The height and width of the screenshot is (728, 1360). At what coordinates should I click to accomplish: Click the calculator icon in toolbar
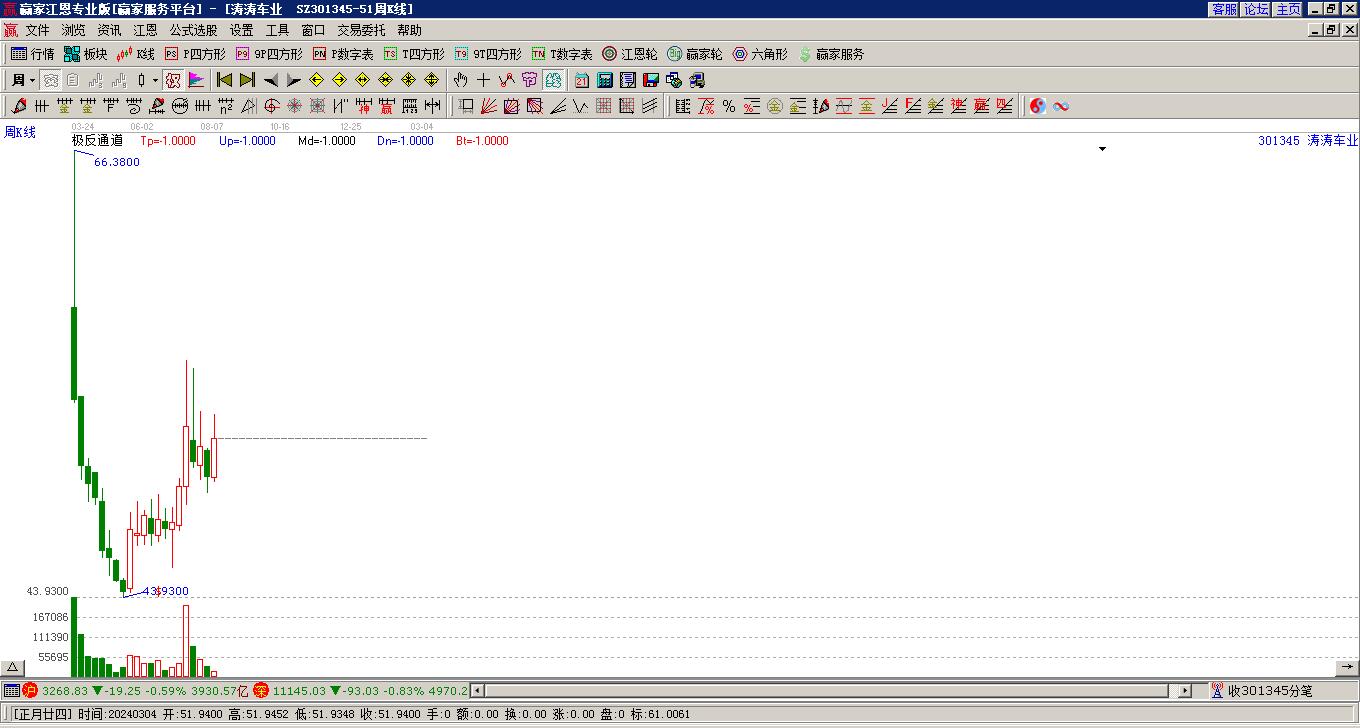(605, 80)
